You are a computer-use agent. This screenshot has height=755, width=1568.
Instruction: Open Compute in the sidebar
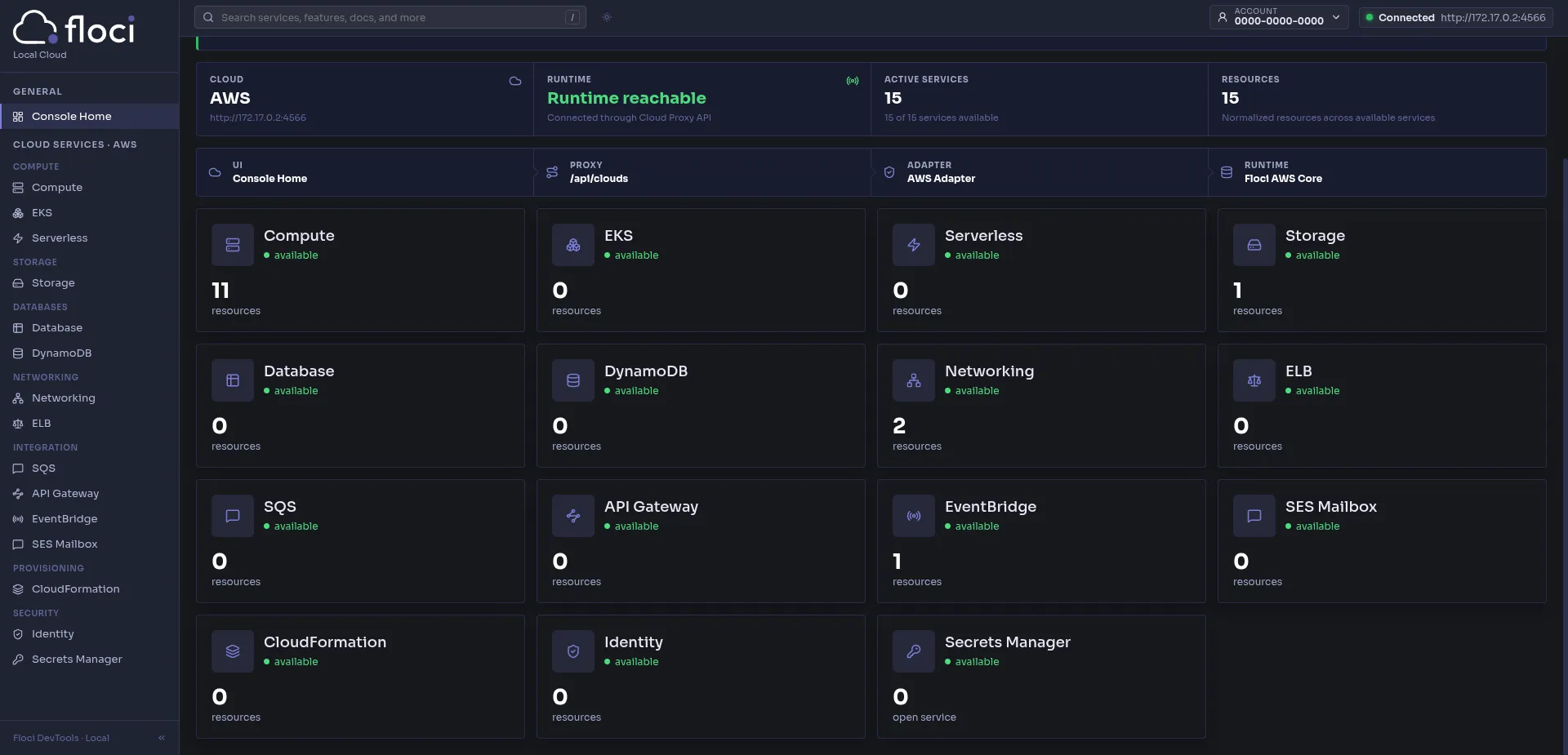(90, 188)
